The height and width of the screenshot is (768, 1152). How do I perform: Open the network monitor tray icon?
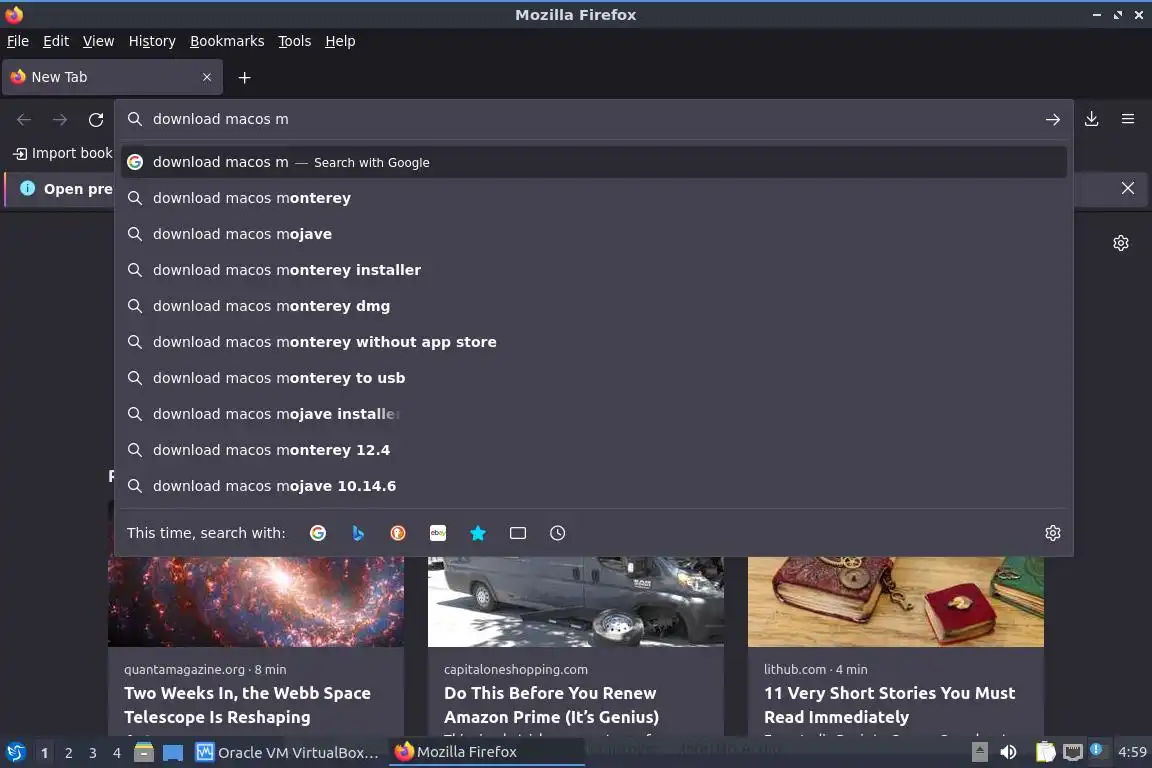(x=1073, y=752)
